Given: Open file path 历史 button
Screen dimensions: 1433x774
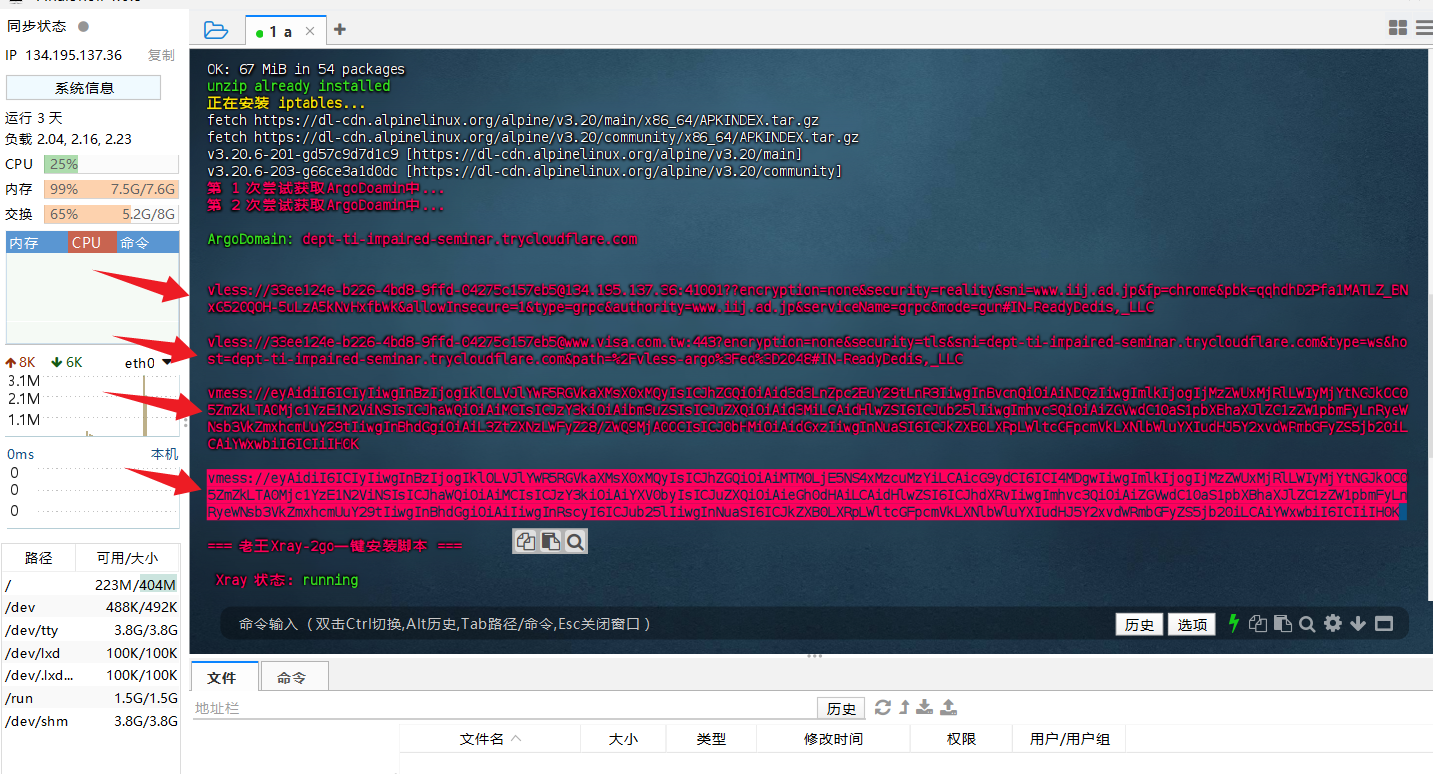Looking at the screenshot, I should click(841, 708).
